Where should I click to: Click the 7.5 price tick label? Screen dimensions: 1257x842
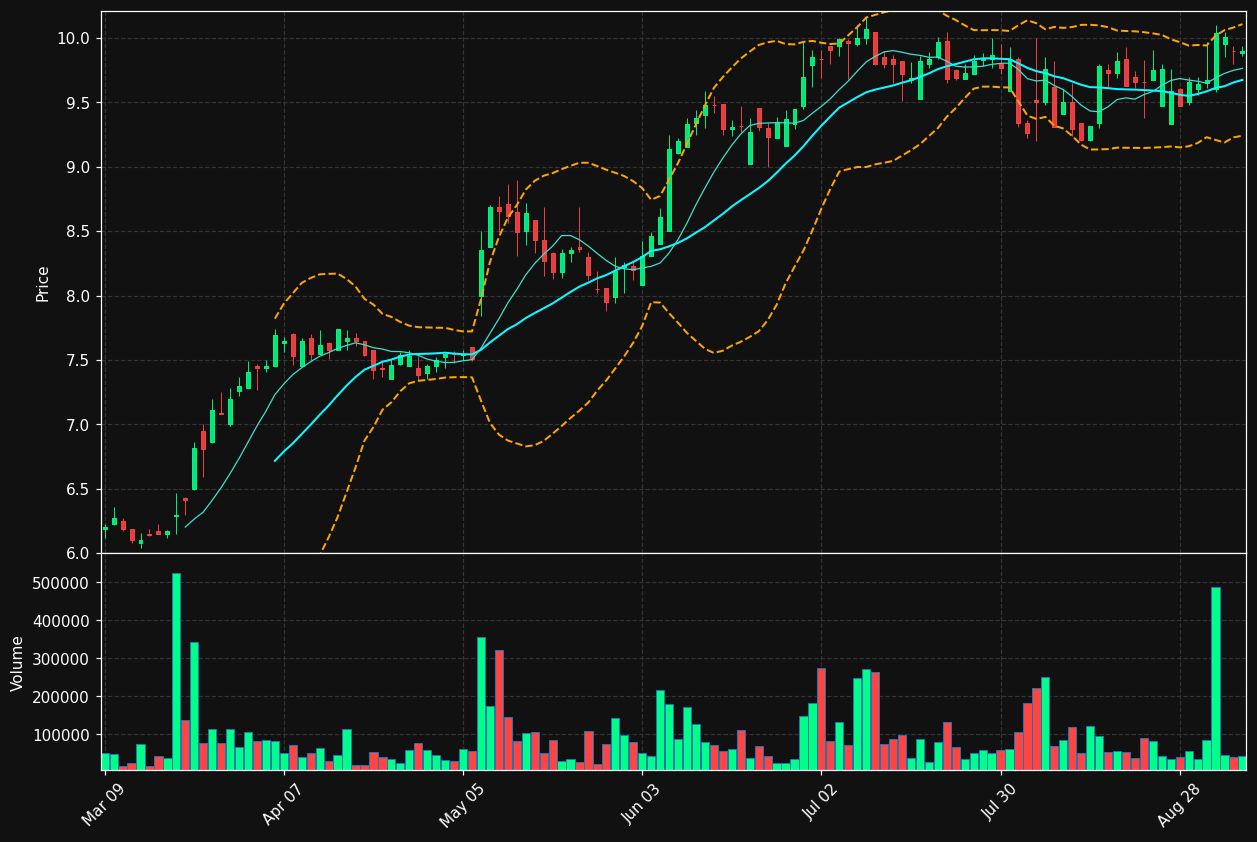(78, 361)
